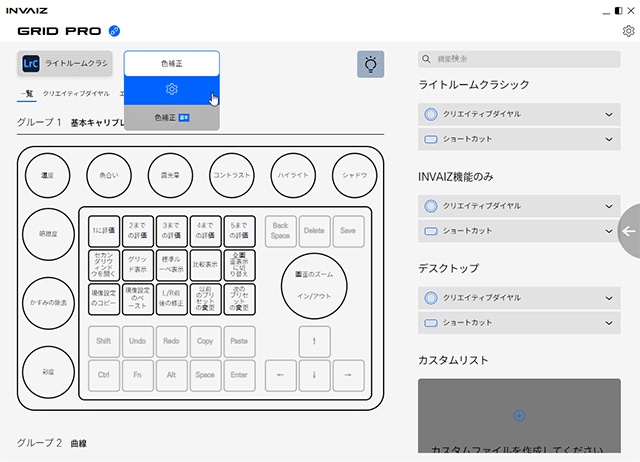
Task: Click the plus icon in the custom list area
Action: point(517,415)
